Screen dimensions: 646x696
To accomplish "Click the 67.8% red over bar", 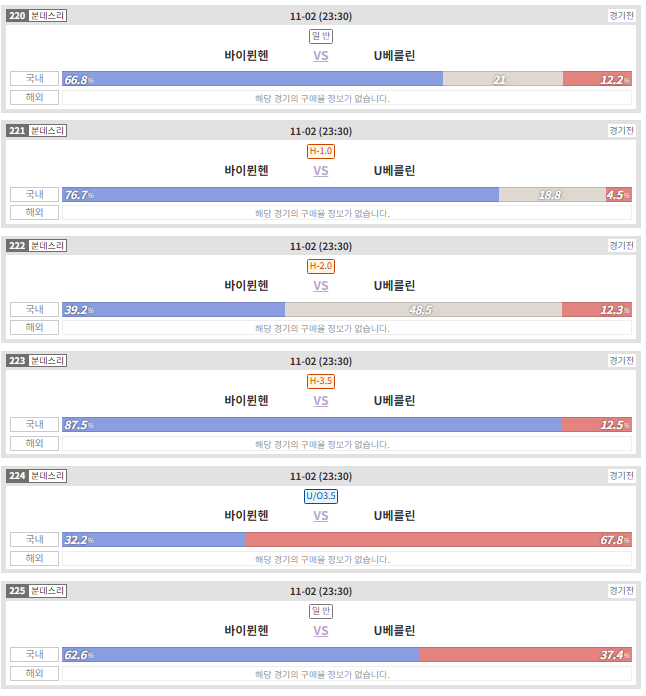I will pos(438,540).
